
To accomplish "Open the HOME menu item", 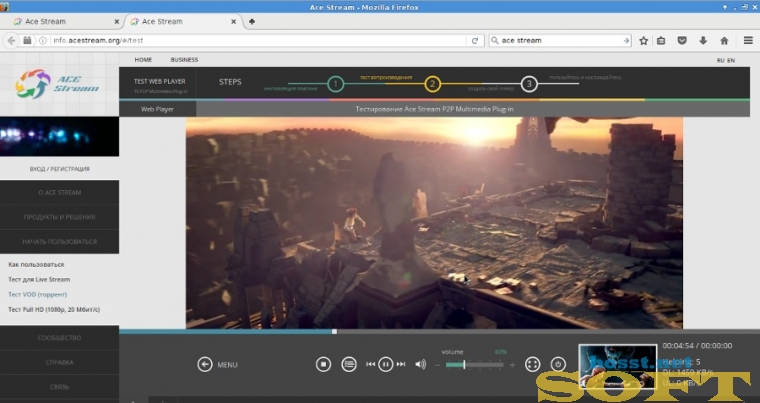I will [x=143, y=60].
